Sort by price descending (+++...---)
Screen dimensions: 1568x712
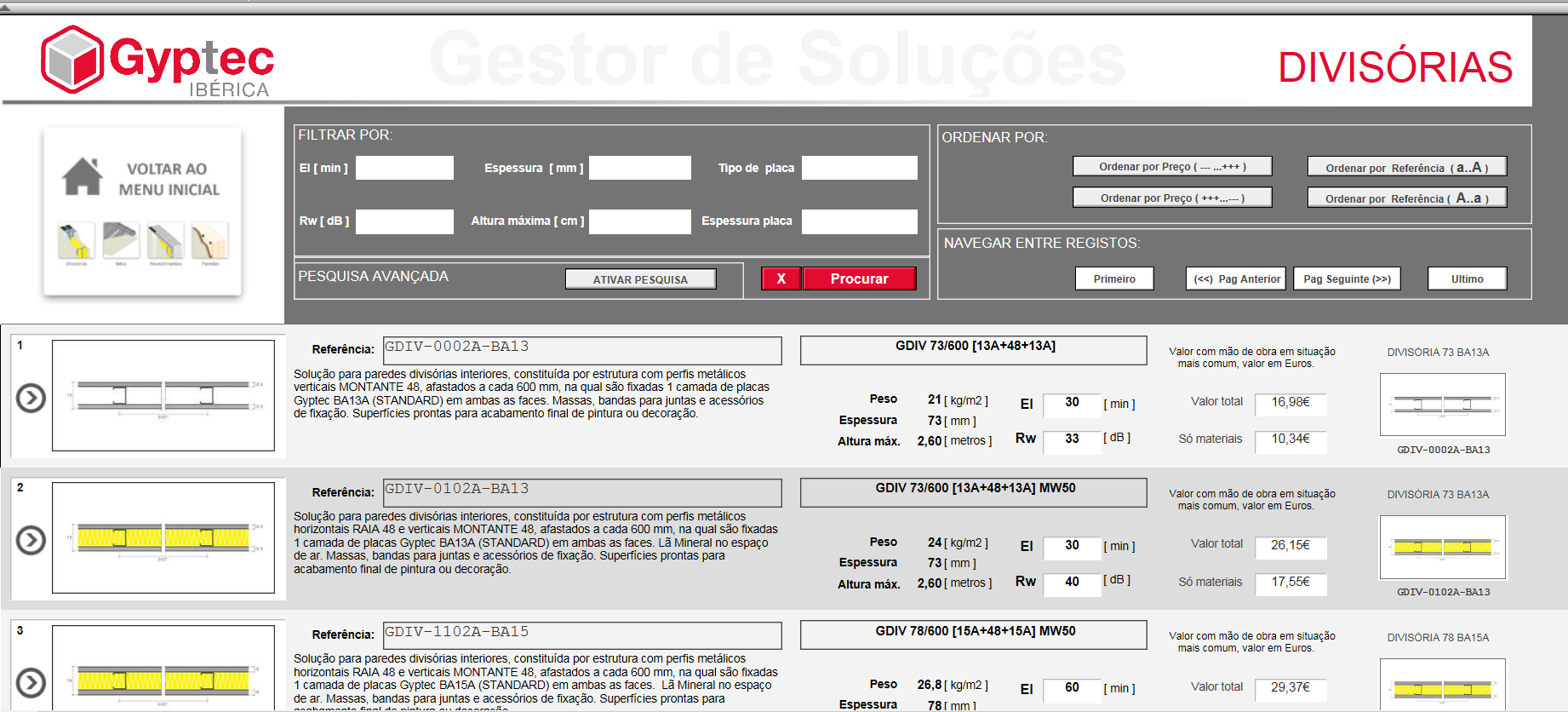tap(1172, 198)
